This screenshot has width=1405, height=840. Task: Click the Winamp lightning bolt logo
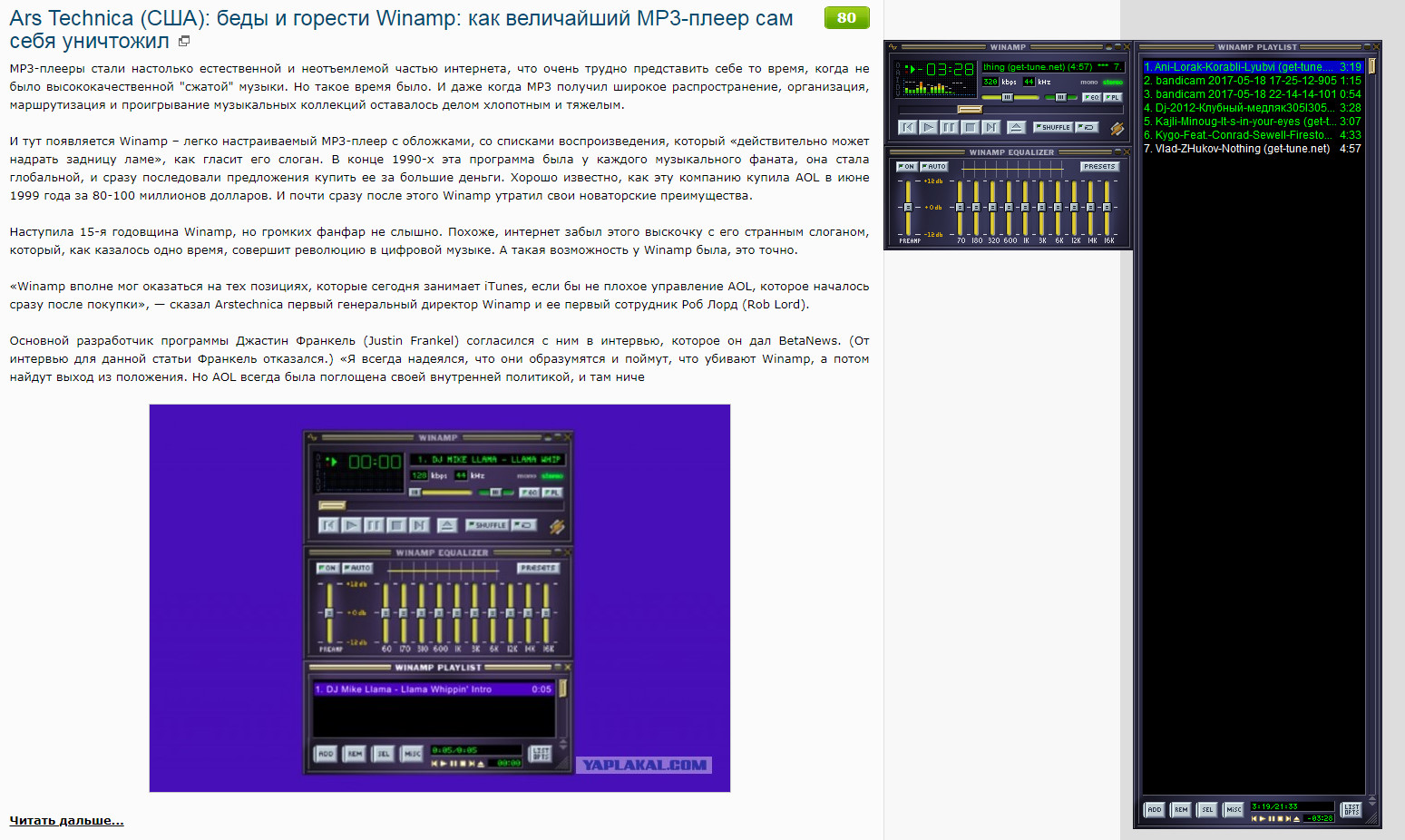(x=1117, y=129)
